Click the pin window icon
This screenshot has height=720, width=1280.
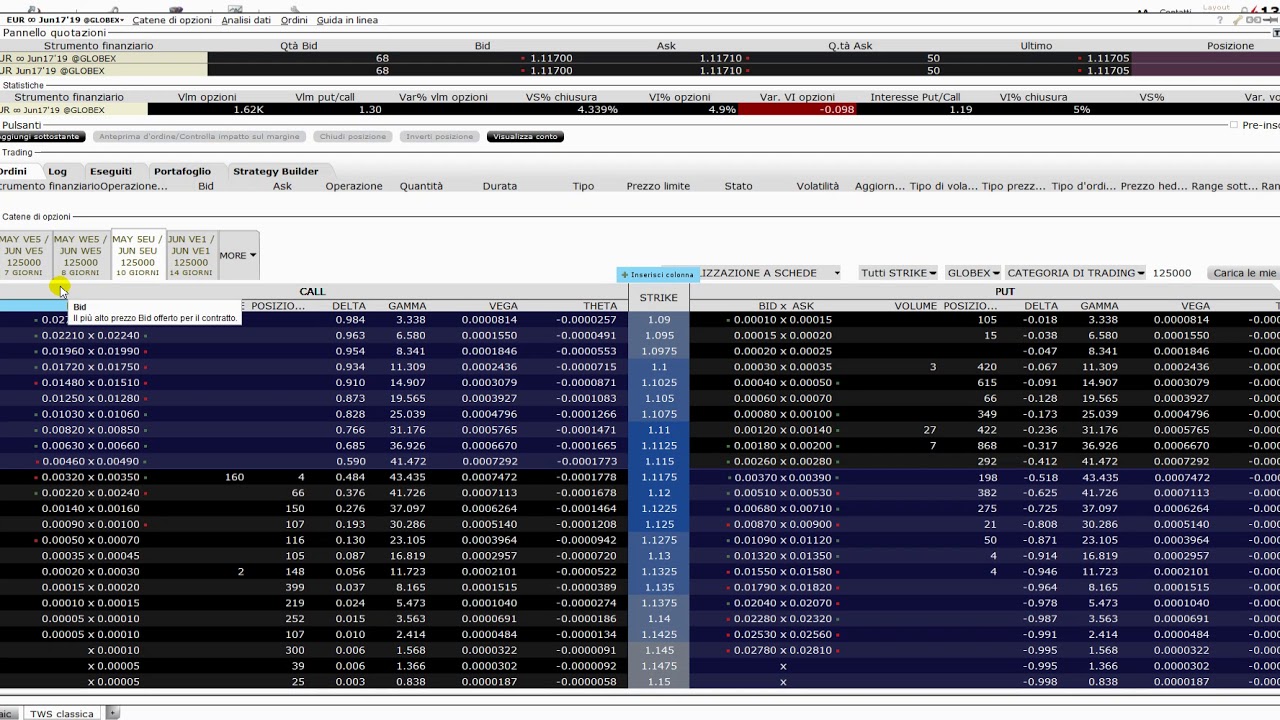click(1270, 20)
